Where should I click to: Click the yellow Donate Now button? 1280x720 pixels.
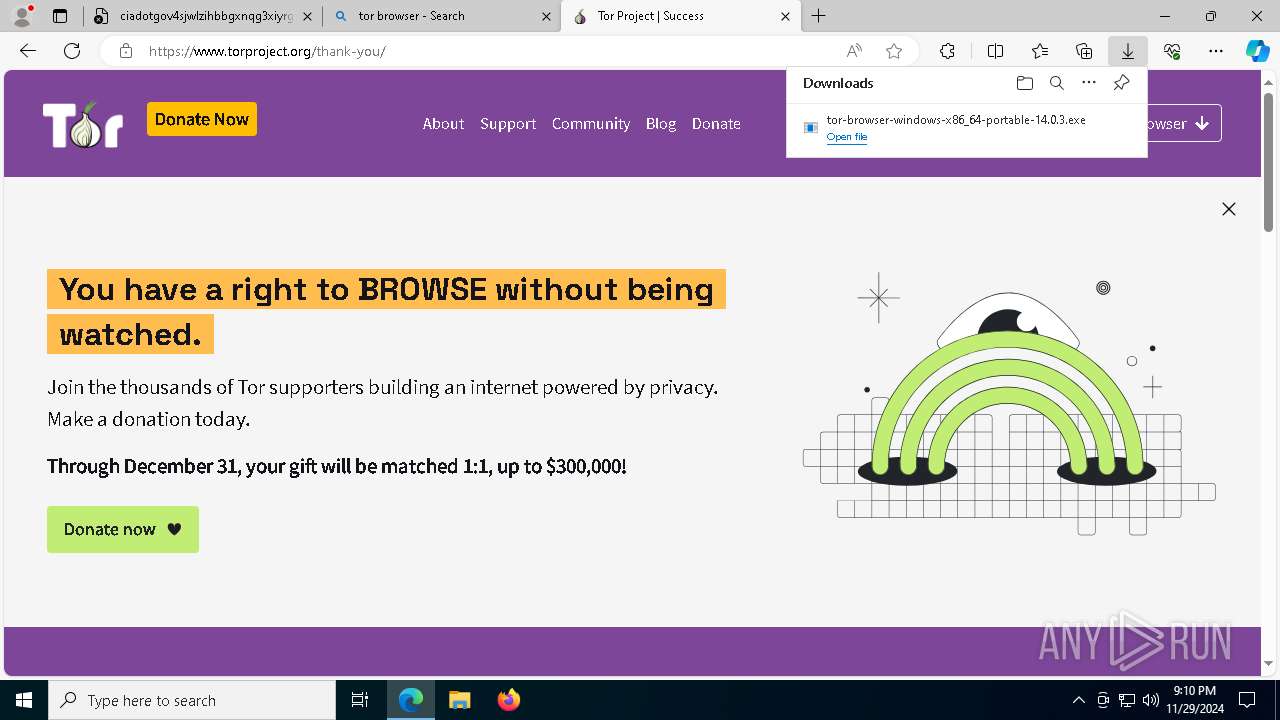pyautogui.click(x=202, y=119)
